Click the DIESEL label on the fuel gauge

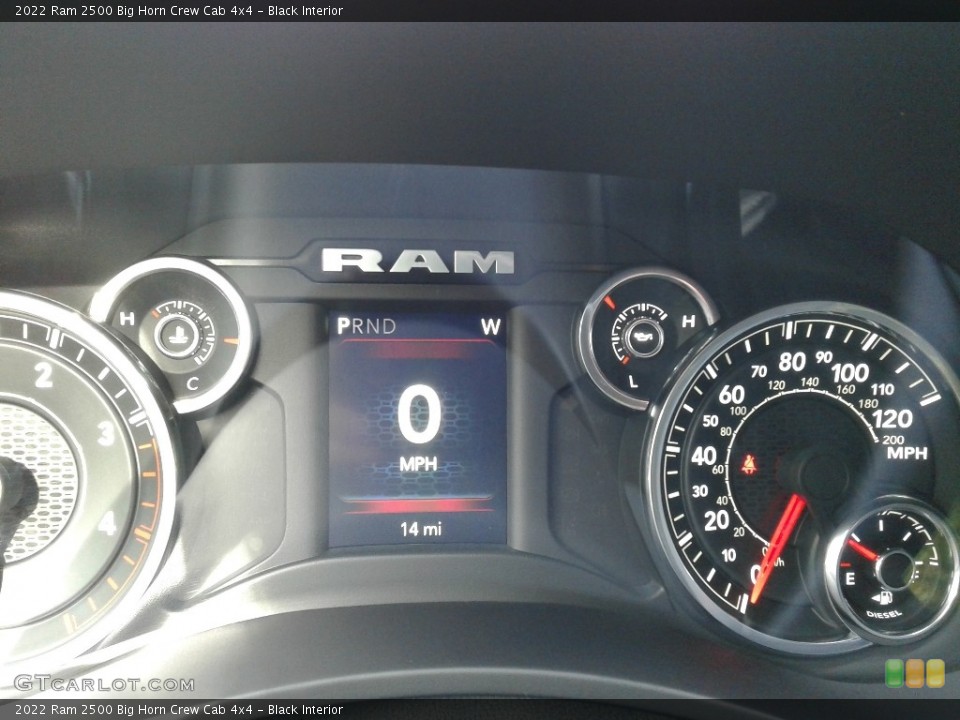coord(884,613)
